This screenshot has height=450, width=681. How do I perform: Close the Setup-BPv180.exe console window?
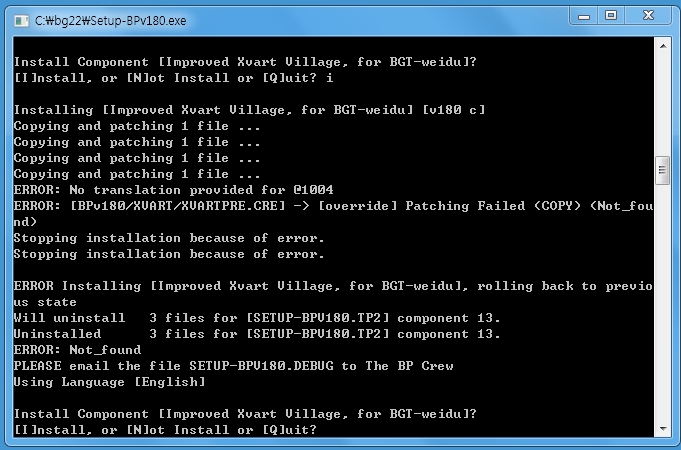click(x=648, y=17)
